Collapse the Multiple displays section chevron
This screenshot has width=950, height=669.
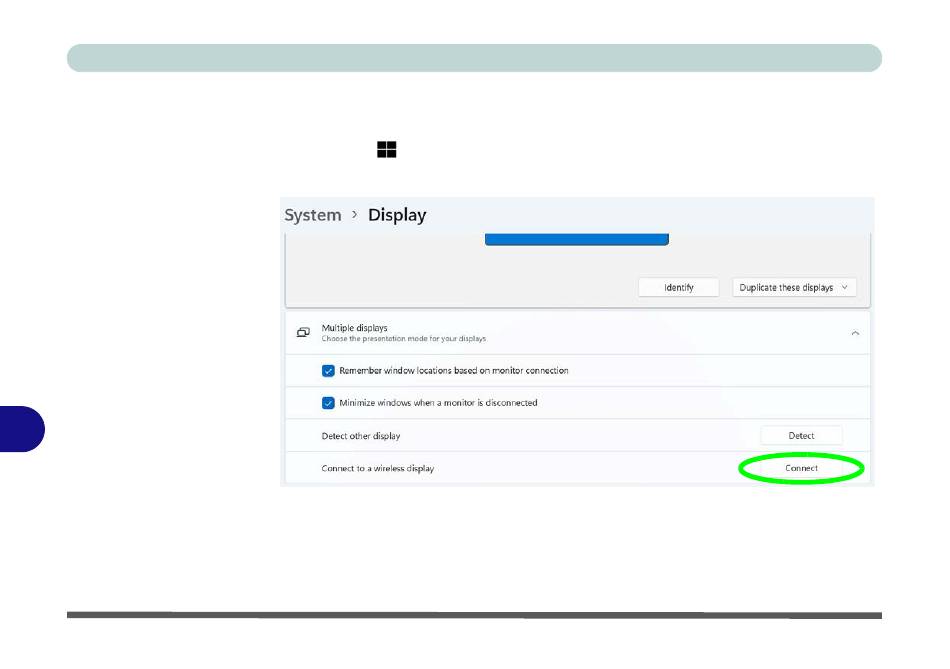(854, 333)
